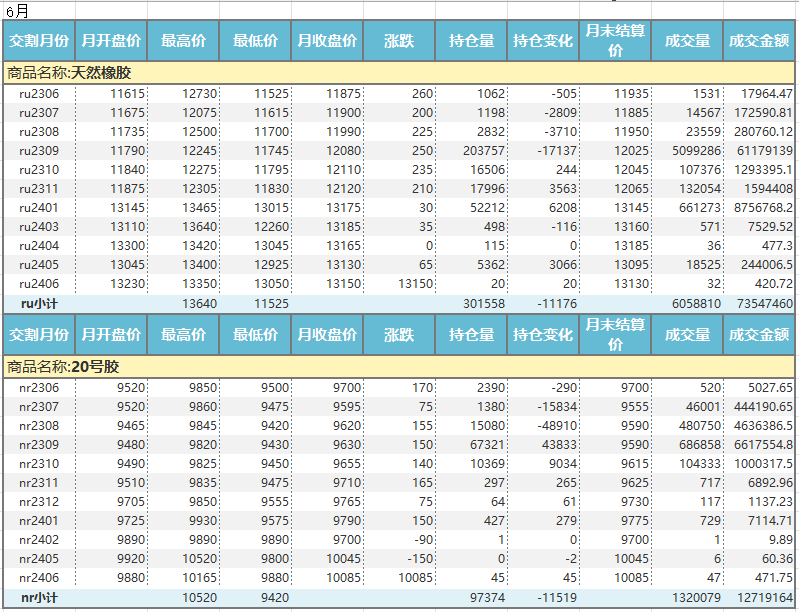799x612 pixels.
Task: Click the nr2401 contract cell
Action: pos(39,521)
